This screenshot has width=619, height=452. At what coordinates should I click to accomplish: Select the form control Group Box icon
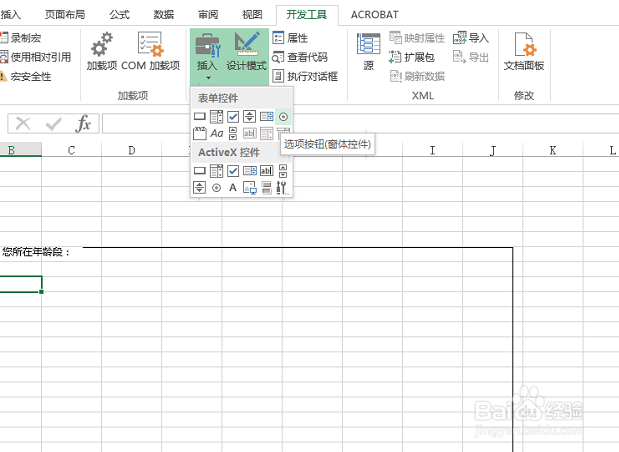click(x=200, y=133)
